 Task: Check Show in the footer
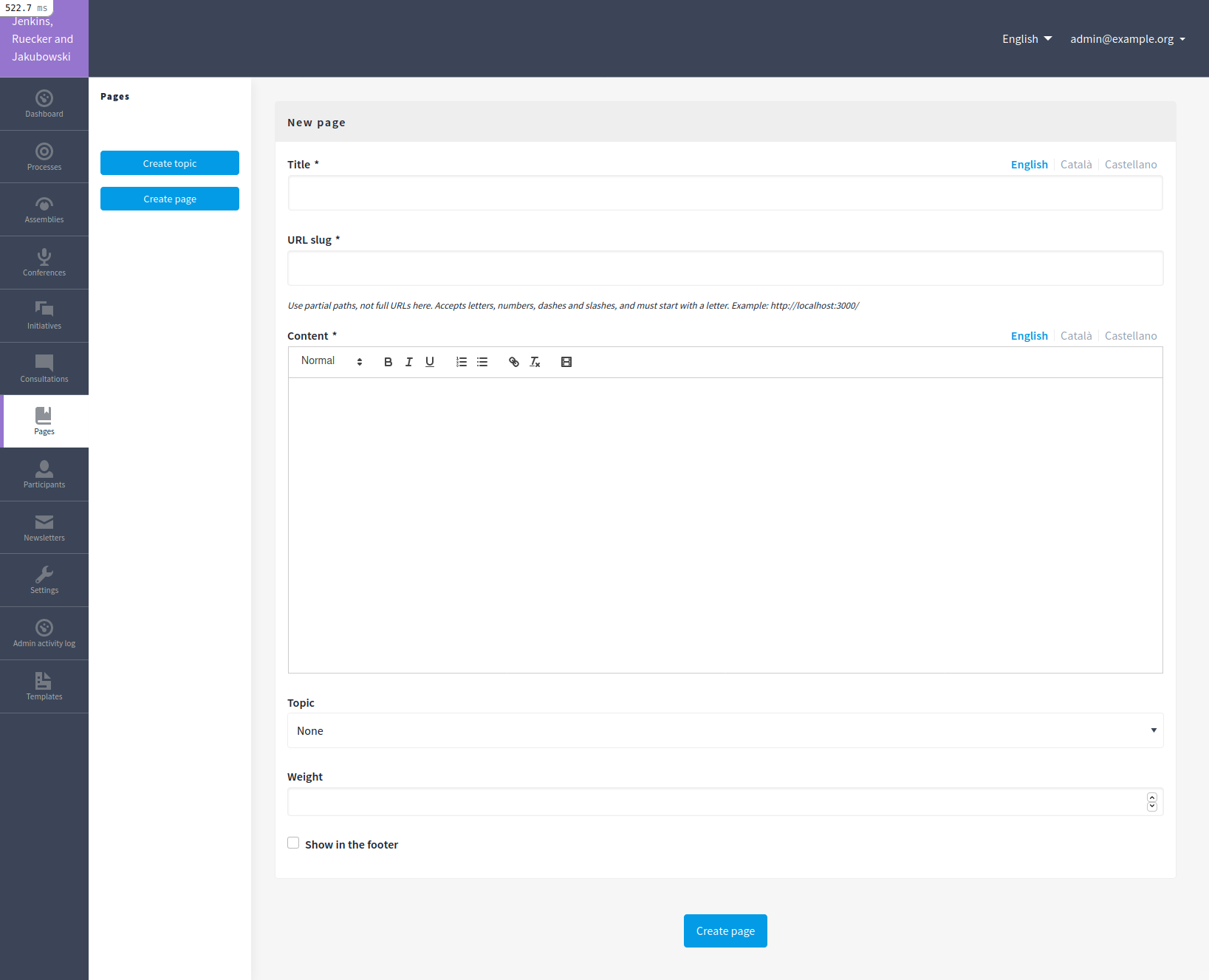[293, 843]
